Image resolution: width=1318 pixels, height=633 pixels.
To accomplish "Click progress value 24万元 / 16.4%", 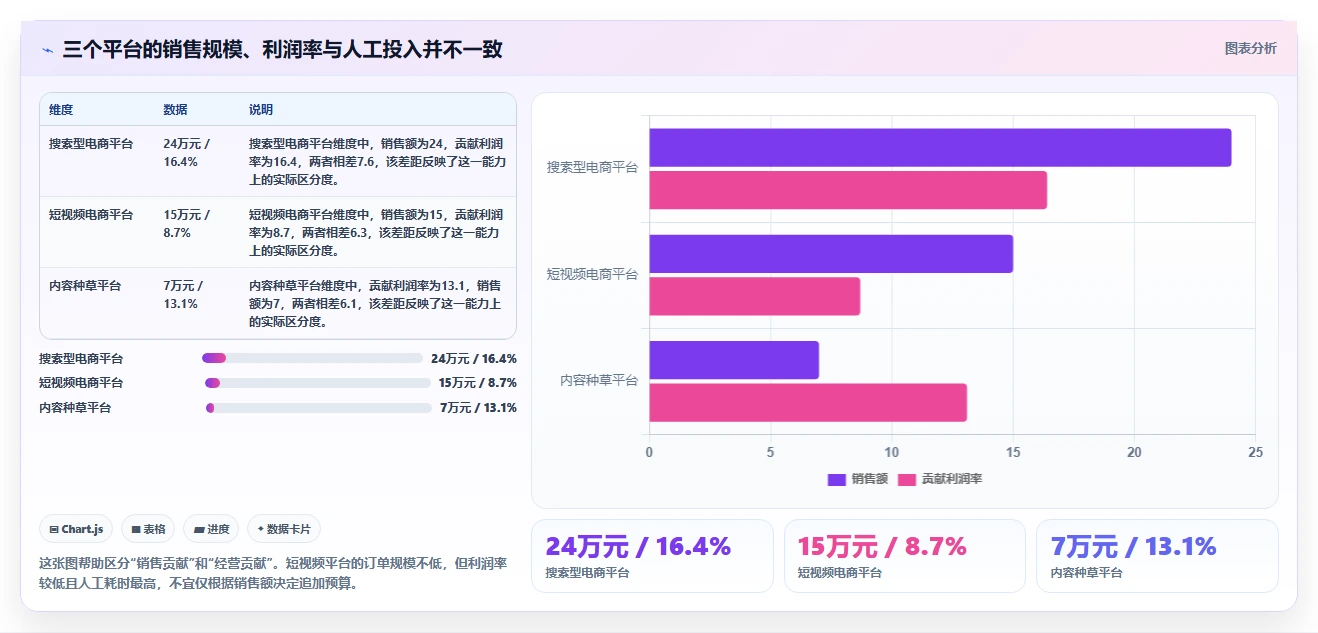I will pos(474,358).
